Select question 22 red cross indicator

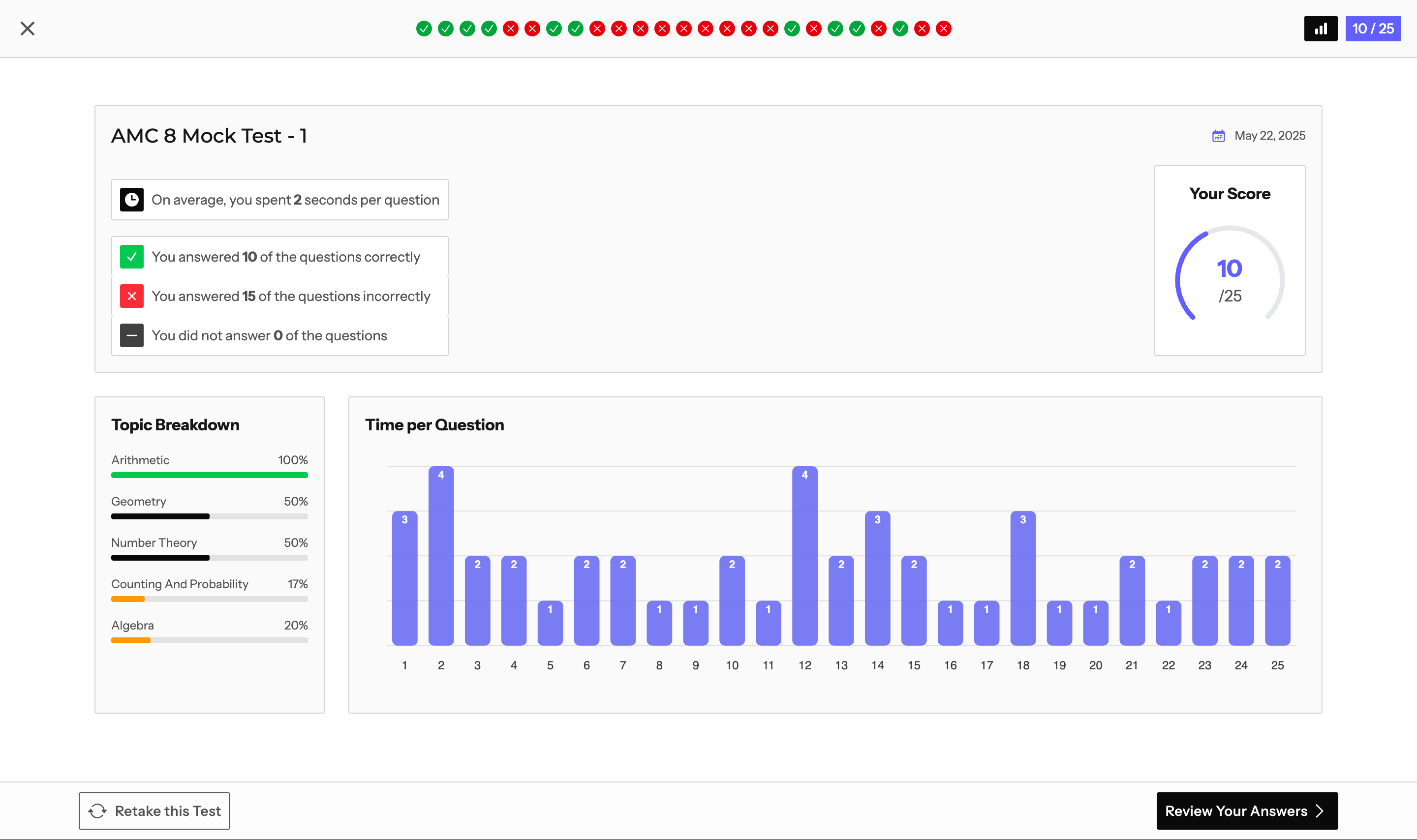pyautogui.click(x=879, y=29)
